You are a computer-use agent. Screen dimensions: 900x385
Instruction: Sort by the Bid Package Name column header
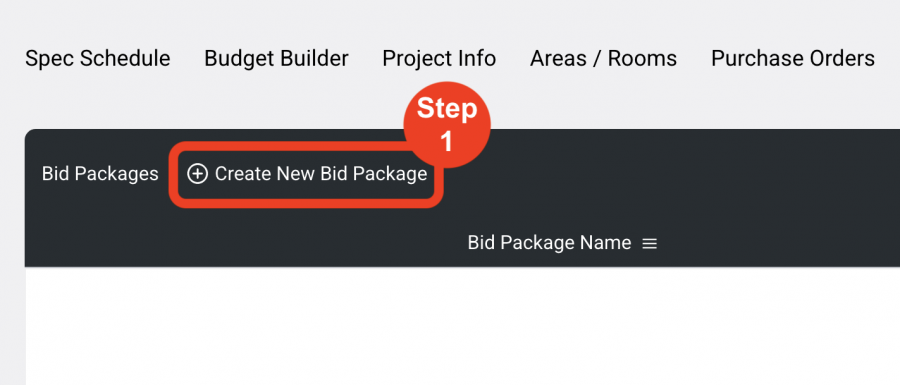tap(549, 243)
